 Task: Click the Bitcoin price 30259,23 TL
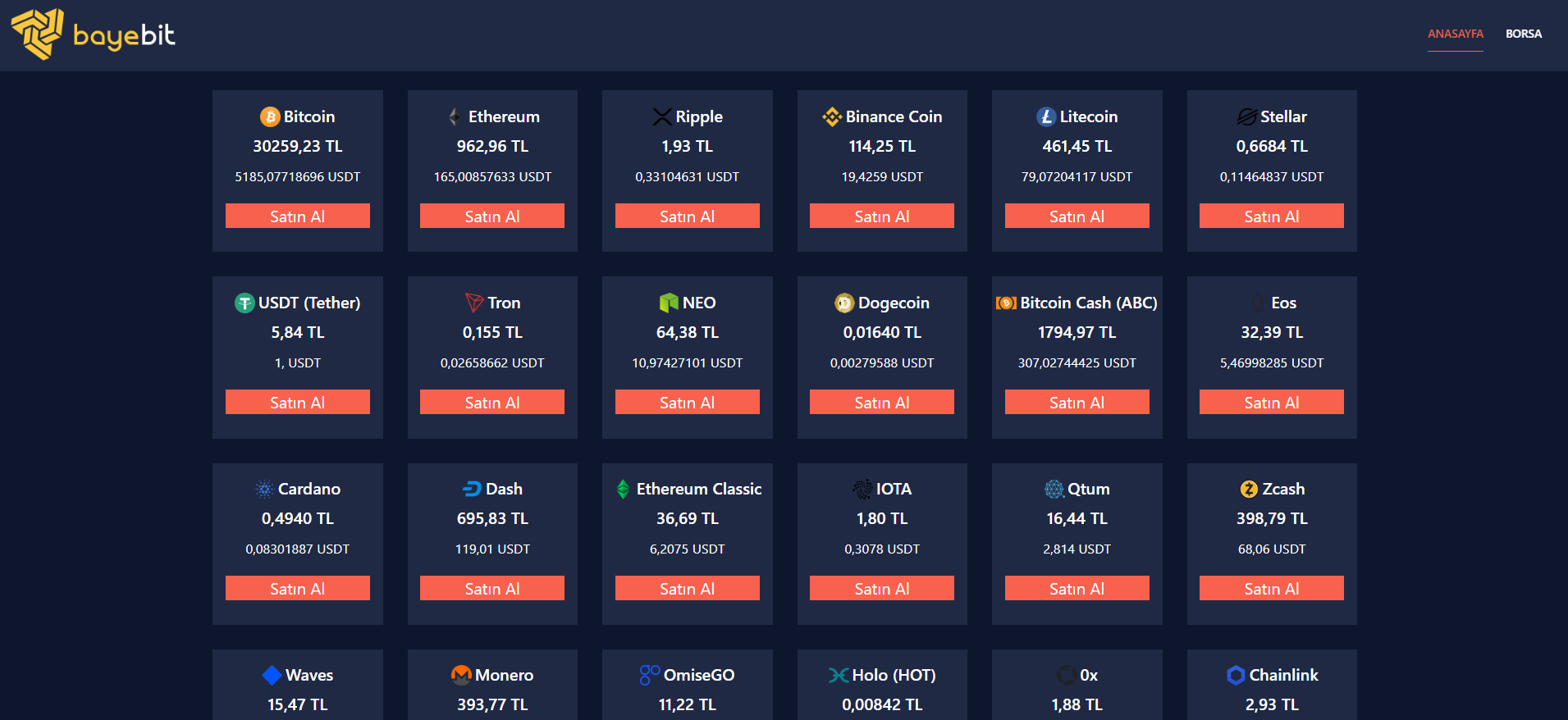point(298,146)
